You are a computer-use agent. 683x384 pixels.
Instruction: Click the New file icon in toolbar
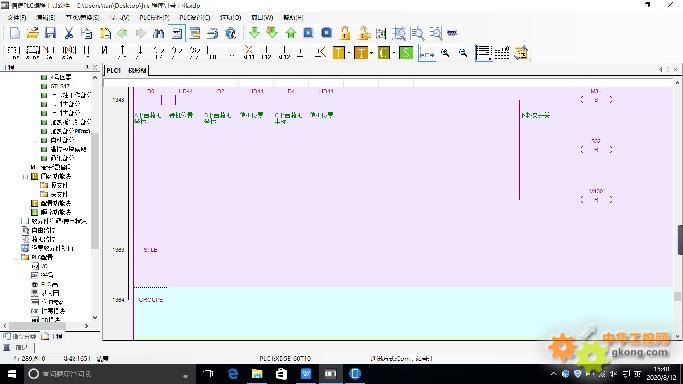15,33
